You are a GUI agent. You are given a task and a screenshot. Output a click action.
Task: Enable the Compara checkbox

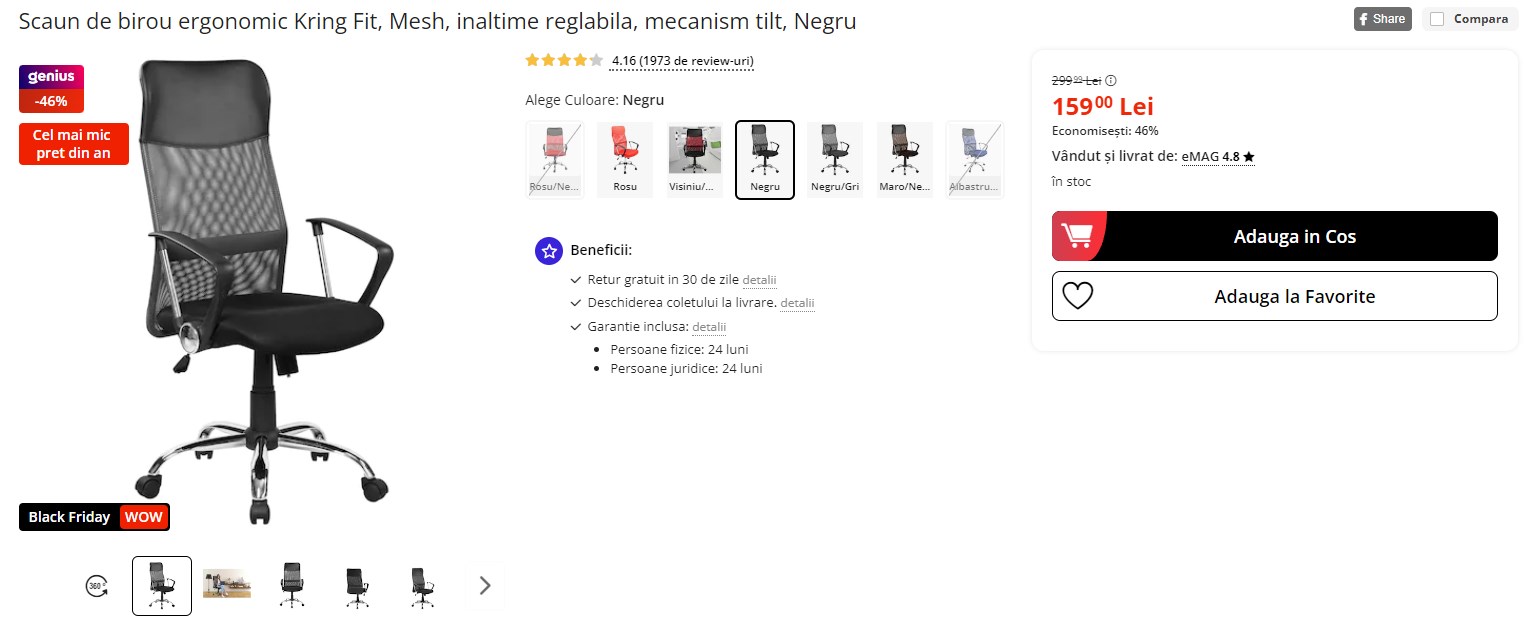click(1437, 18)
